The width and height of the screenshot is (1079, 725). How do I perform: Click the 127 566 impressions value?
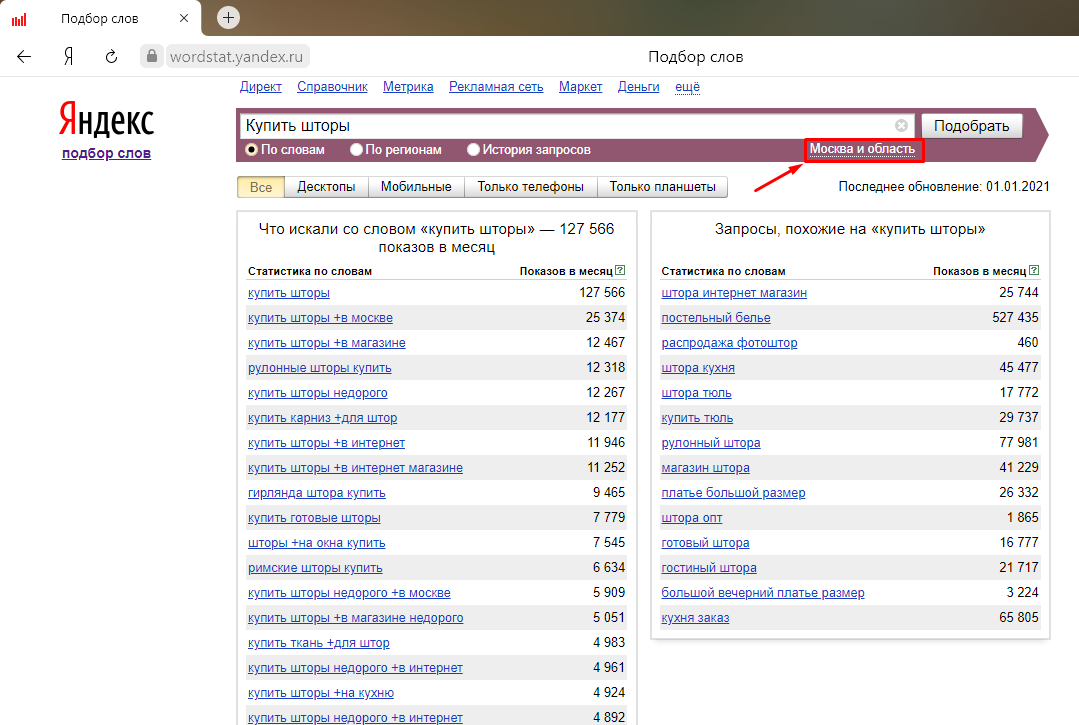602,292
